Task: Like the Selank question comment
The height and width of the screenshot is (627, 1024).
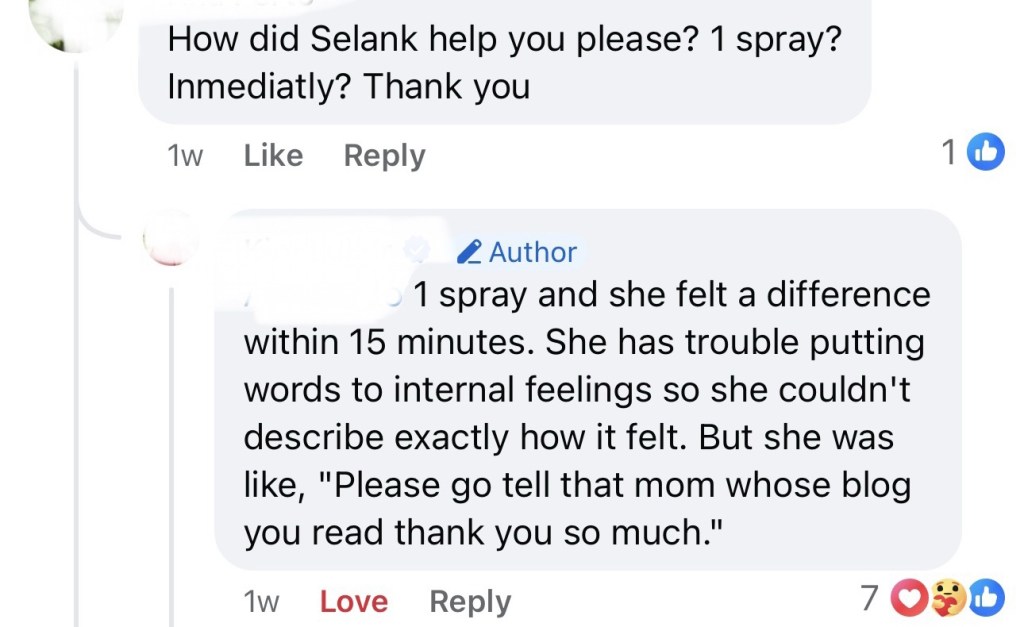Action: (273, 156)
